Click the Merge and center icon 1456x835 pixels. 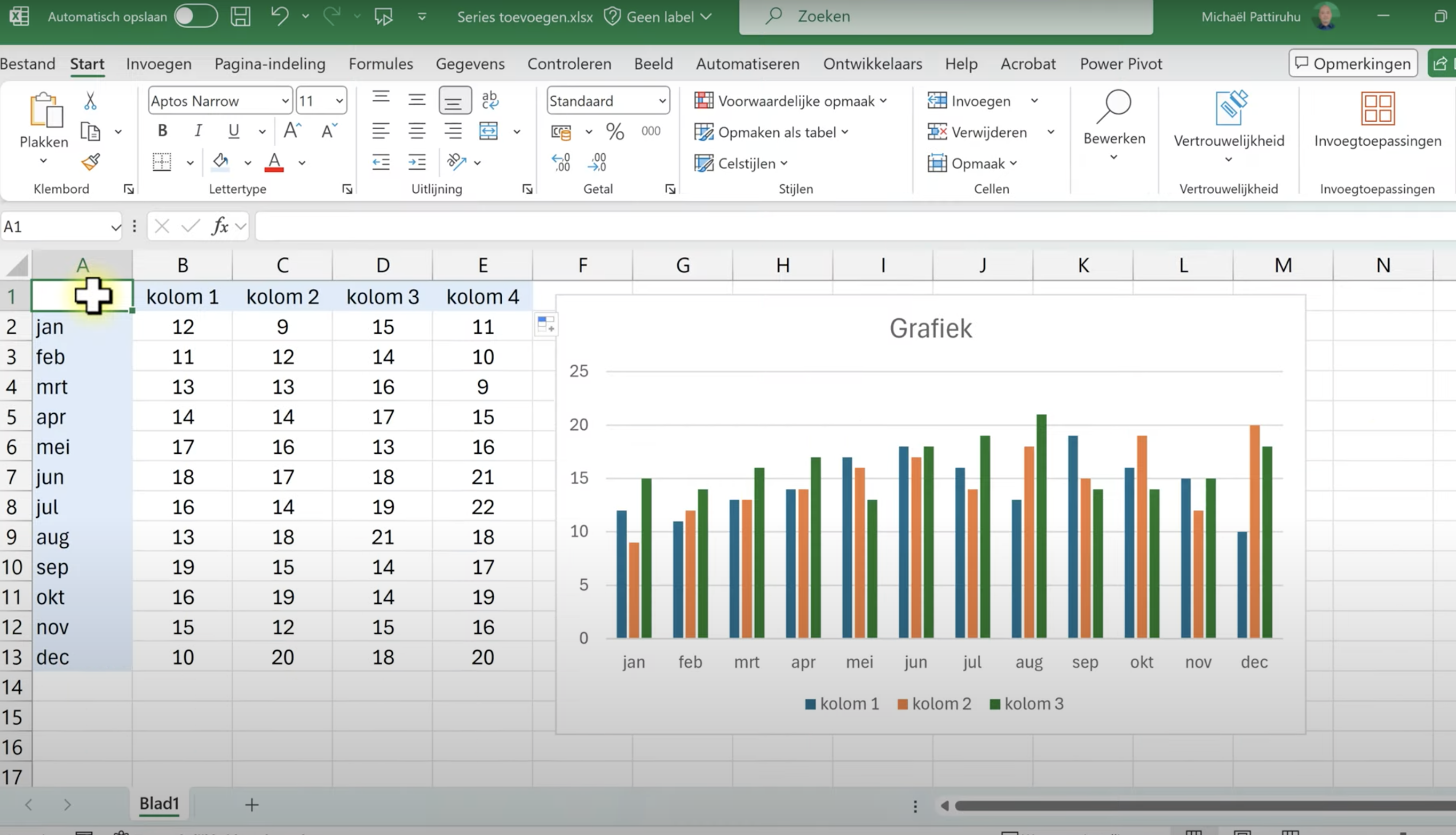489,131
